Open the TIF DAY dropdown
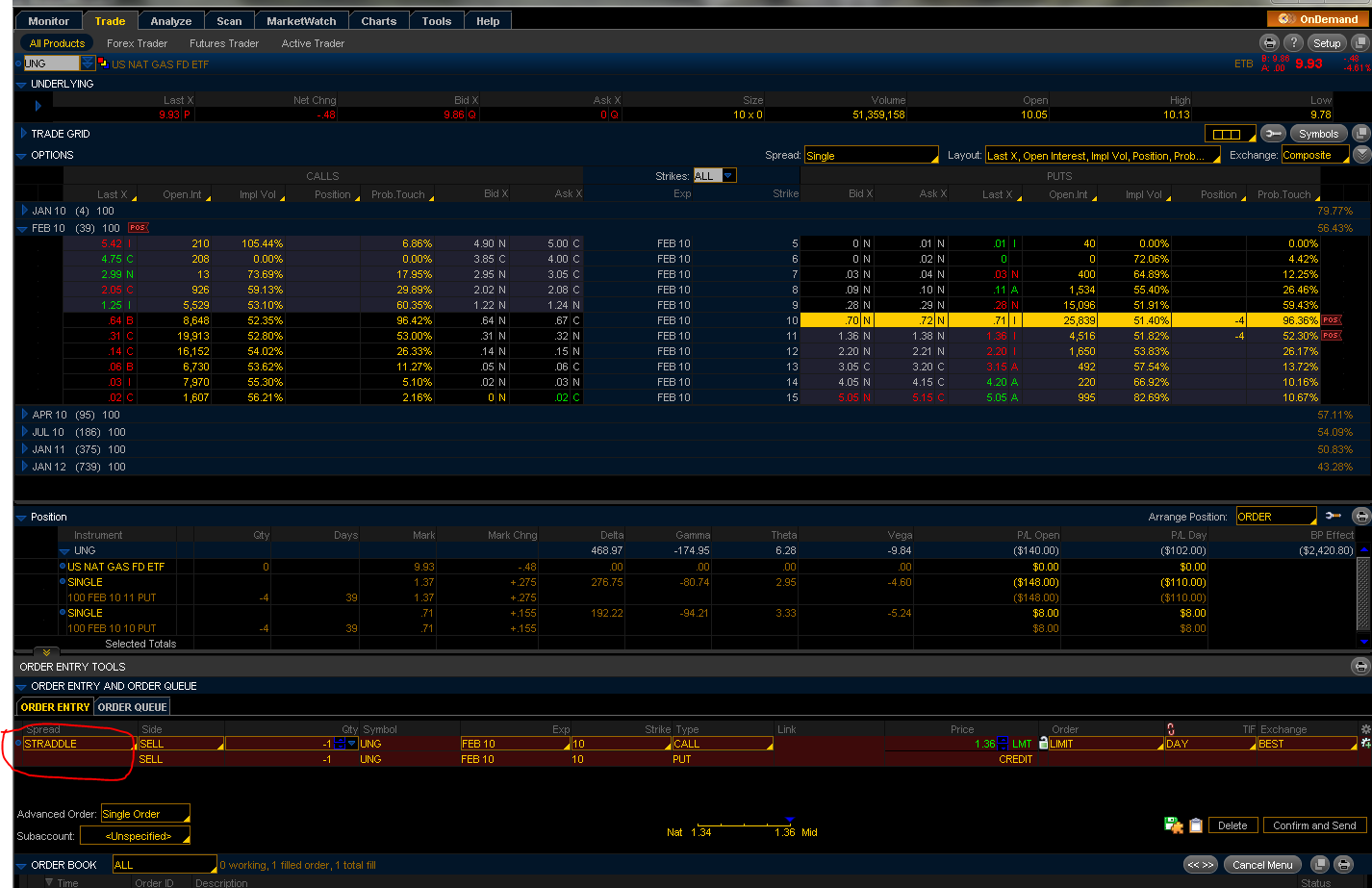This screenshot has width=1372, height=888. pos(1210,744)
